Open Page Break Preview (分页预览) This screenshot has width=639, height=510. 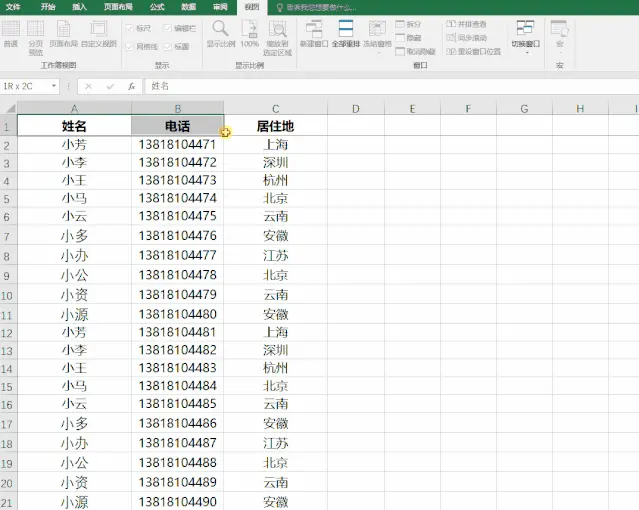click(35, 38)
